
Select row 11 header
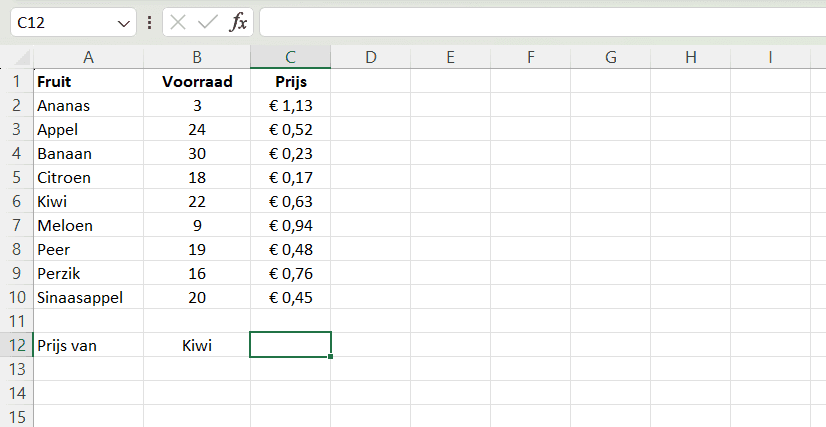16,321
